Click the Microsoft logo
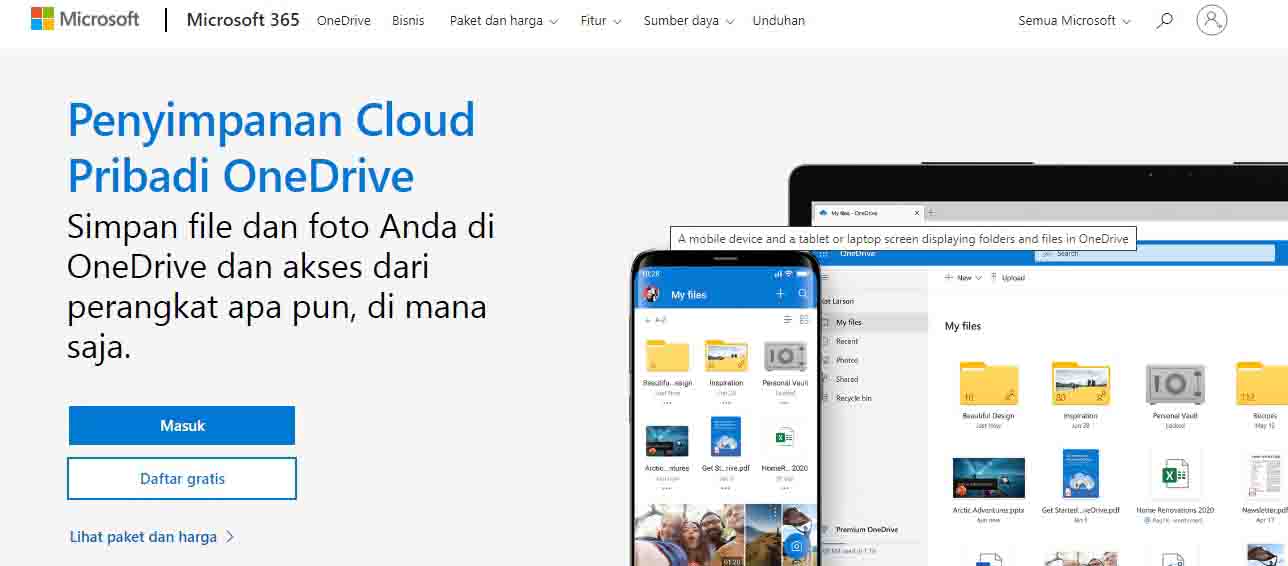The image size is (1288, 566). [85, 19]
